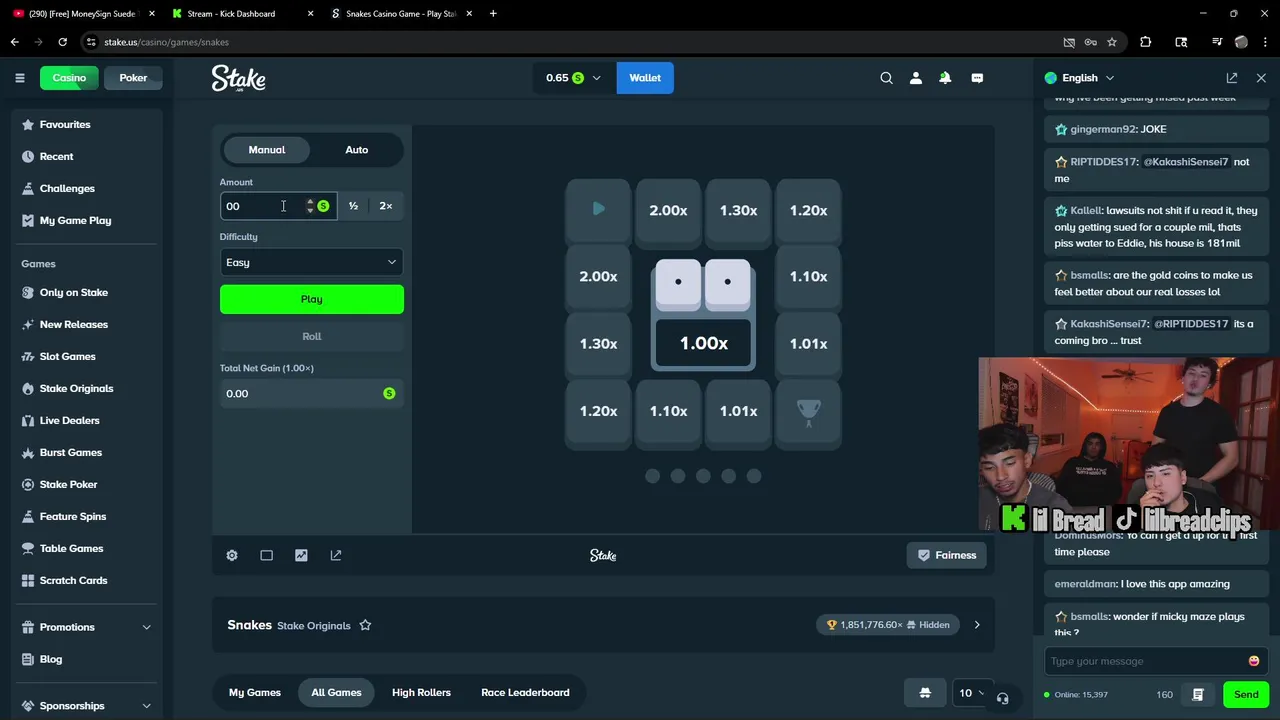Bookmark this page with star icon
The width and height of the screenshot is (1280, 720).
pyautogui.click(x=1112, y=42)
